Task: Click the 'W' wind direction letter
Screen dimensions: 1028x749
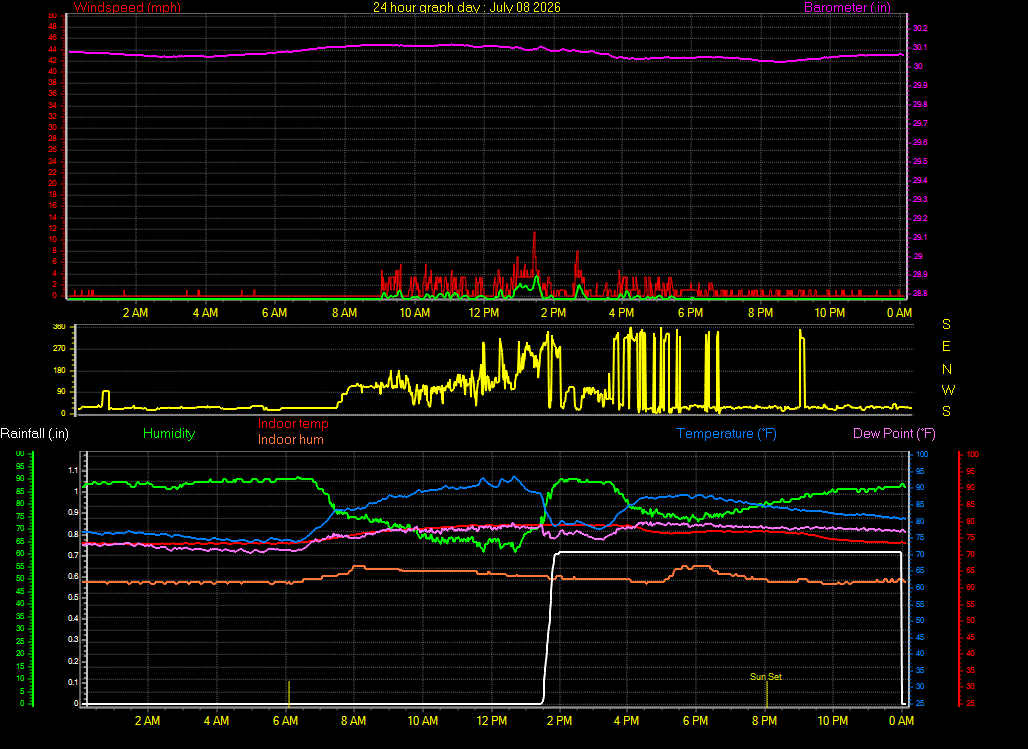Action: point(948,390)
